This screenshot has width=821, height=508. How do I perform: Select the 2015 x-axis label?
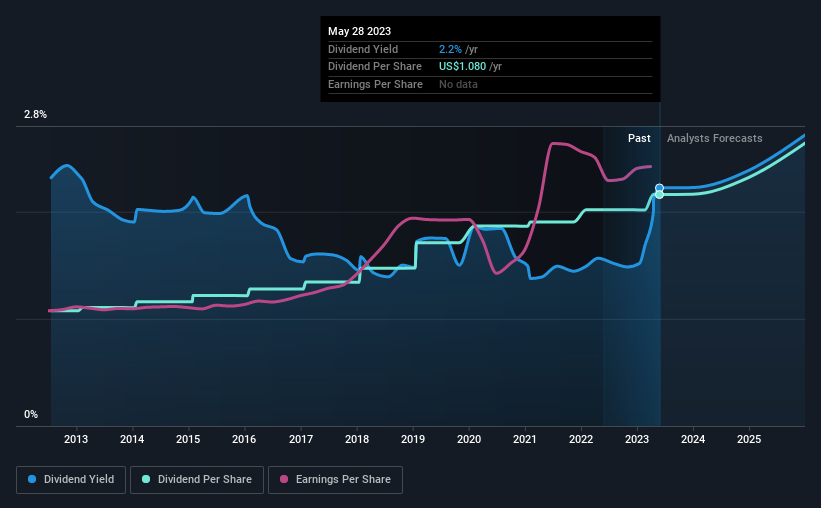click(x=188, y=439)
